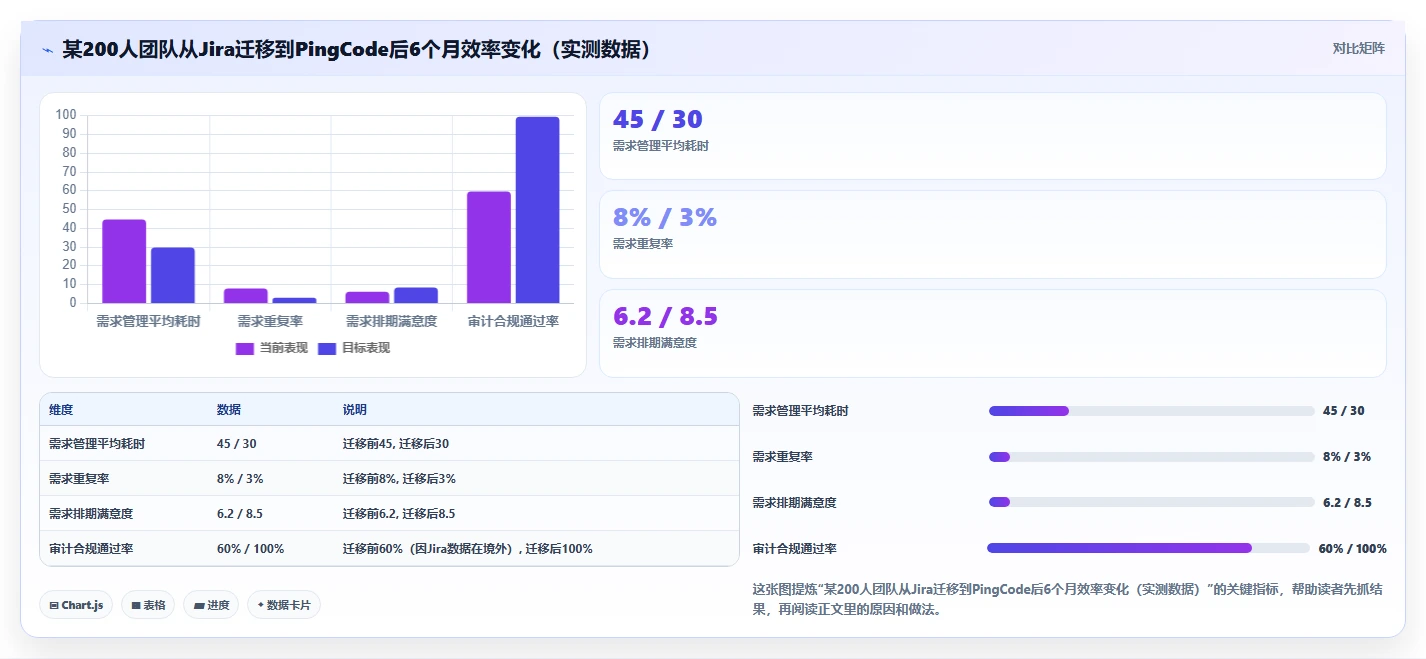This screenshot has width=1426, height=659.
Task: Click the Chart.js tag icon
Action: 54,605
